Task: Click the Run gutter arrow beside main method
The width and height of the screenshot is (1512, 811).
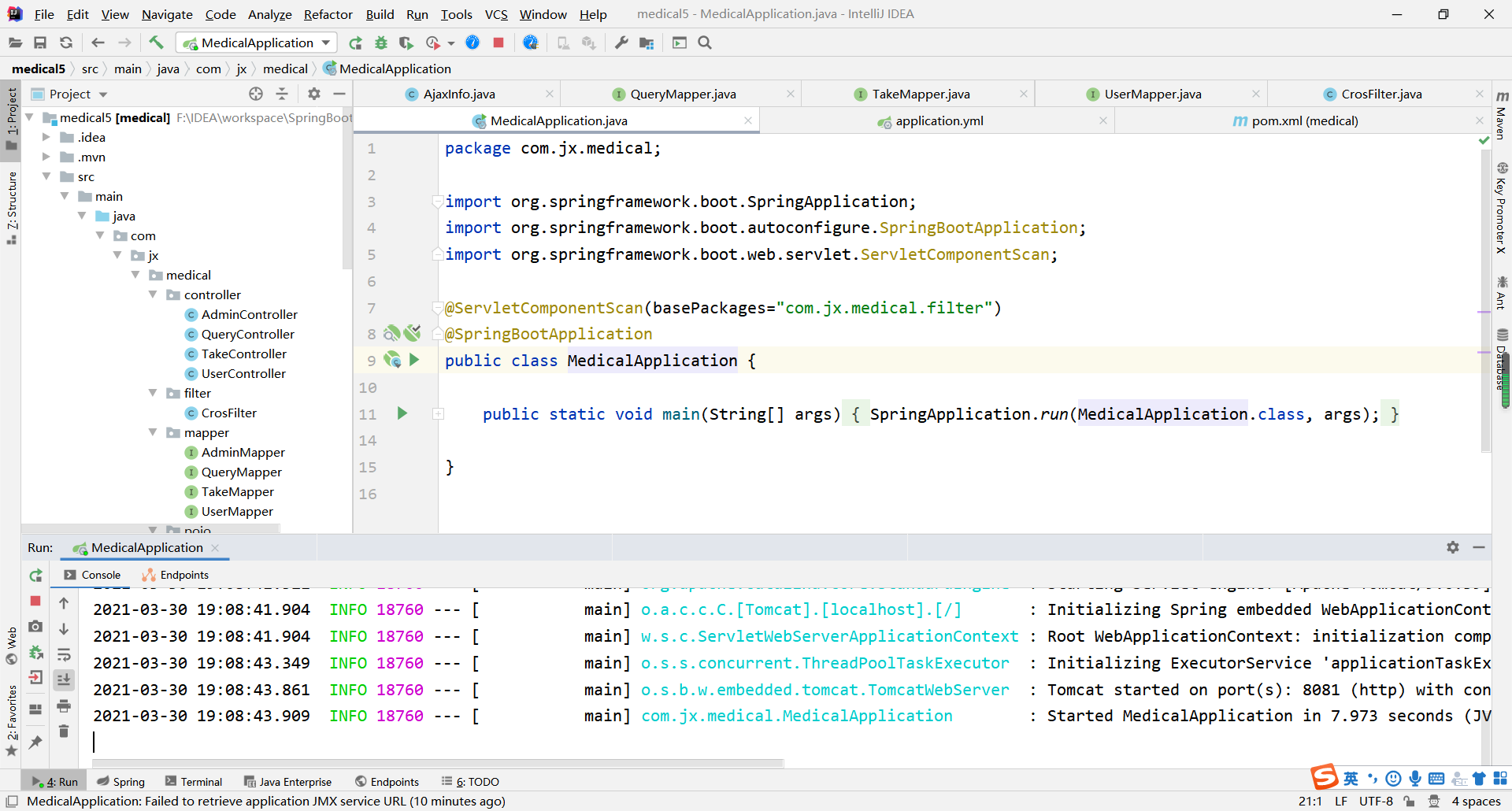Action: [402, 413]
